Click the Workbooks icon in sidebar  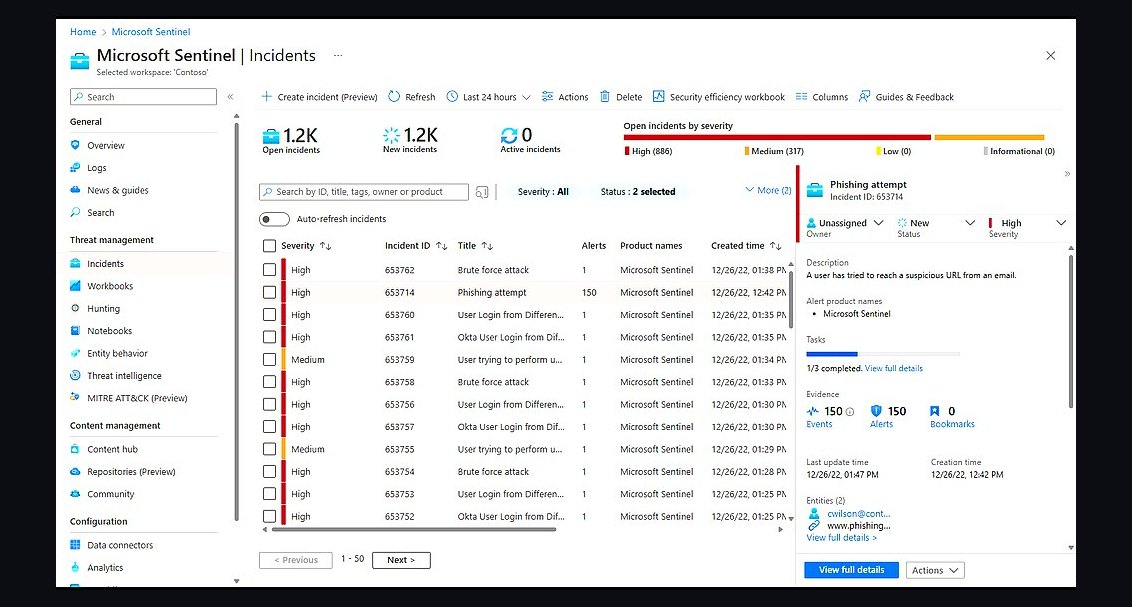75,286
